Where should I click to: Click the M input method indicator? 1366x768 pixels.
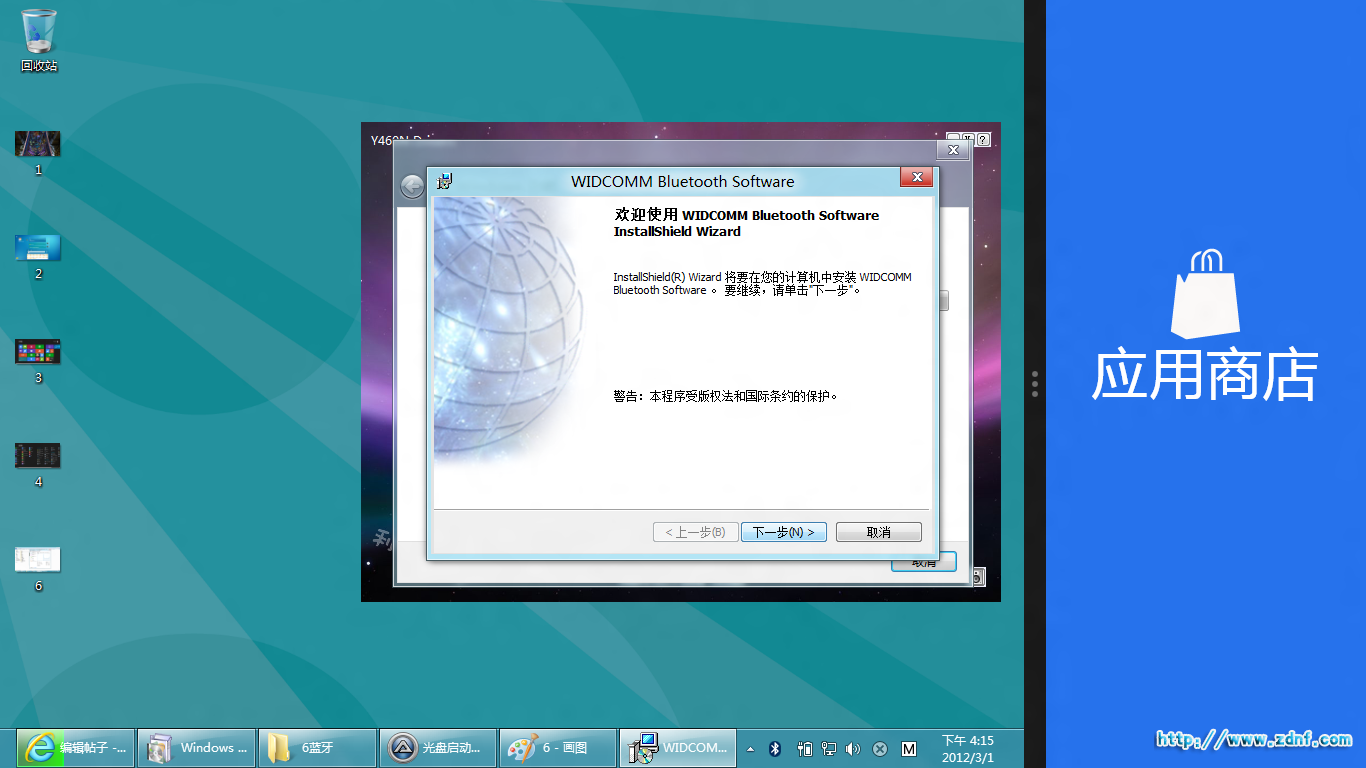(909, 748)
